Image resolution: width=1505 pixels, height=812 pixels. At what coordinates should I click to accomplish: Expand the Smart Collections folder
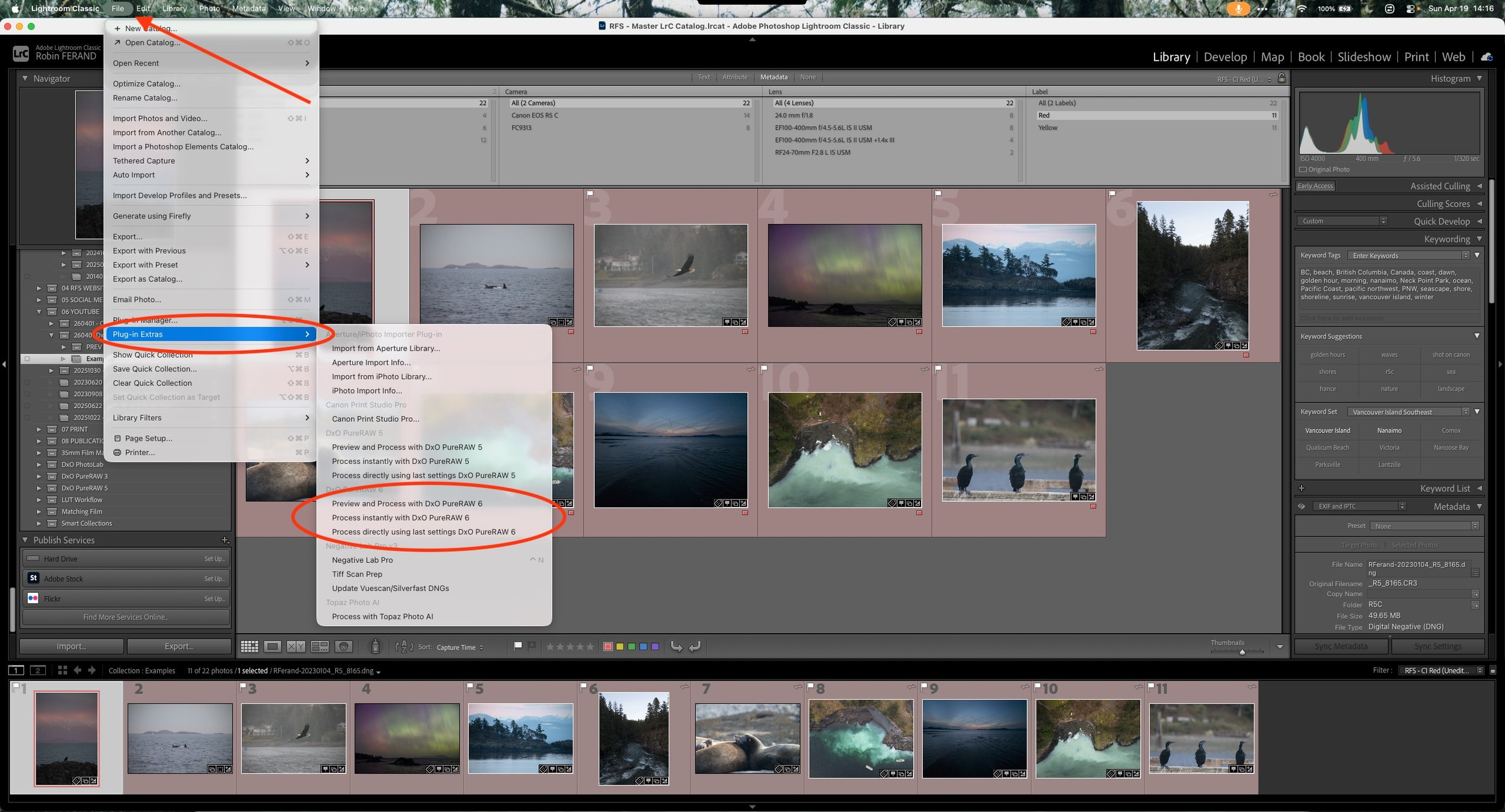point(39,523)
